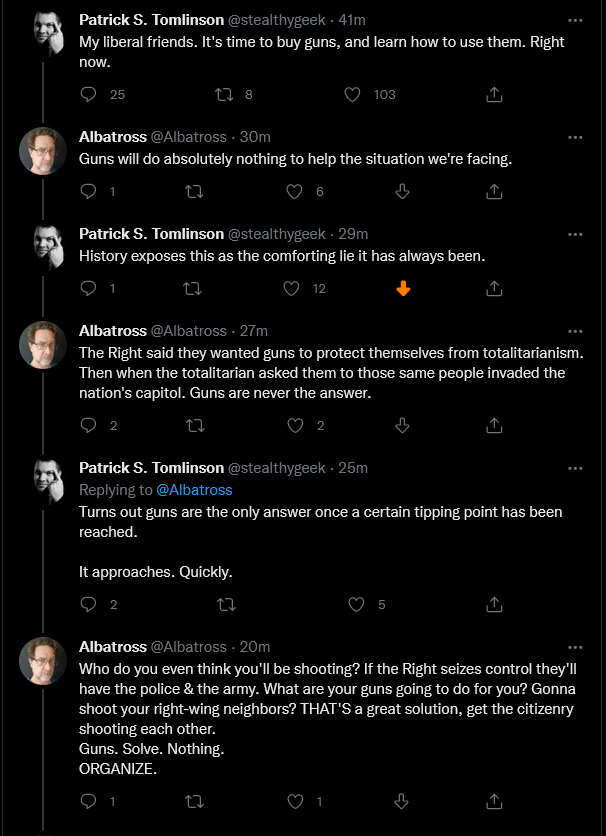Open more options on the 27m Albatross tweet
Screen dimensions: 606x836
[x=575, y=331]
